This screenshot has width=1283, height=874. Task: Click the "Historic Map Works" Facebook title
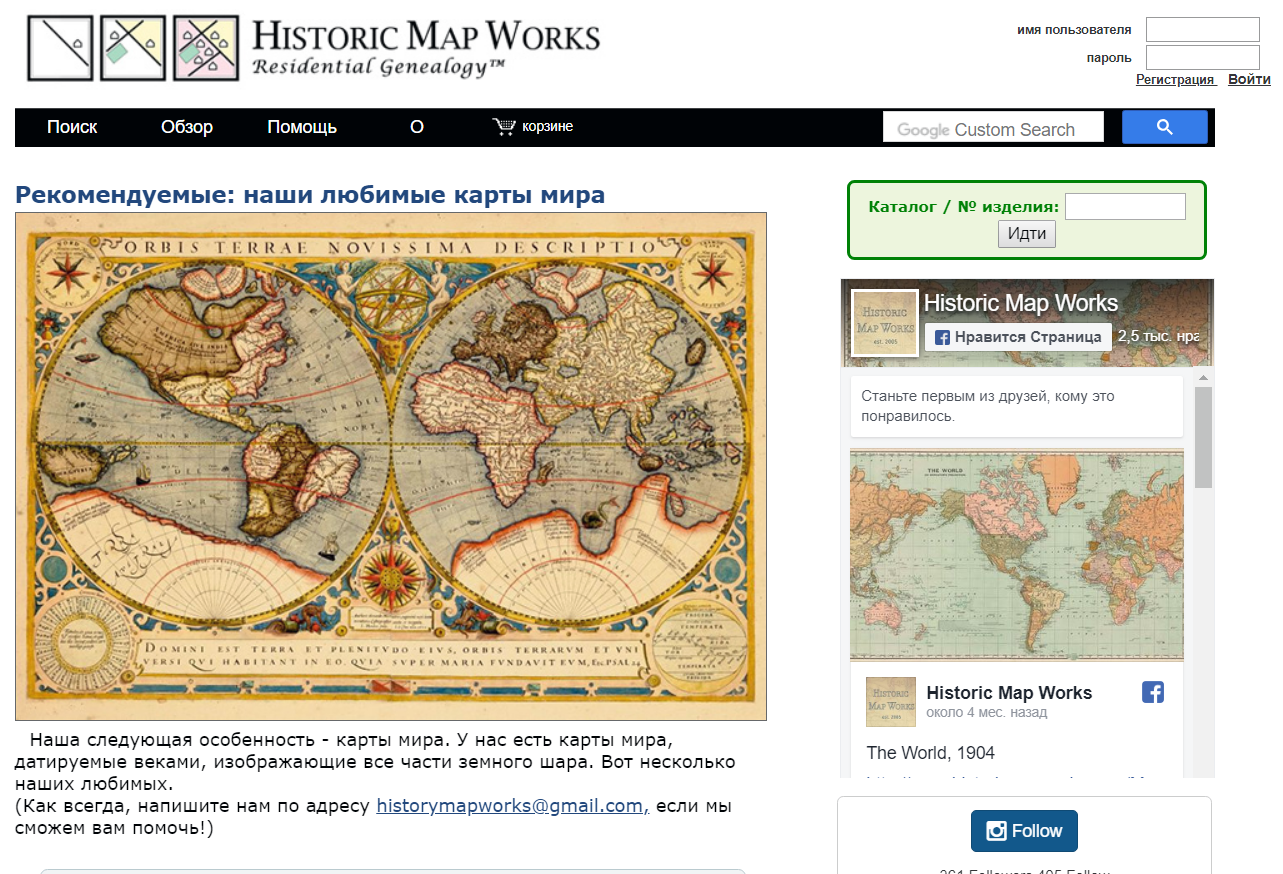pyautogui.click(x=1021, y=303)
